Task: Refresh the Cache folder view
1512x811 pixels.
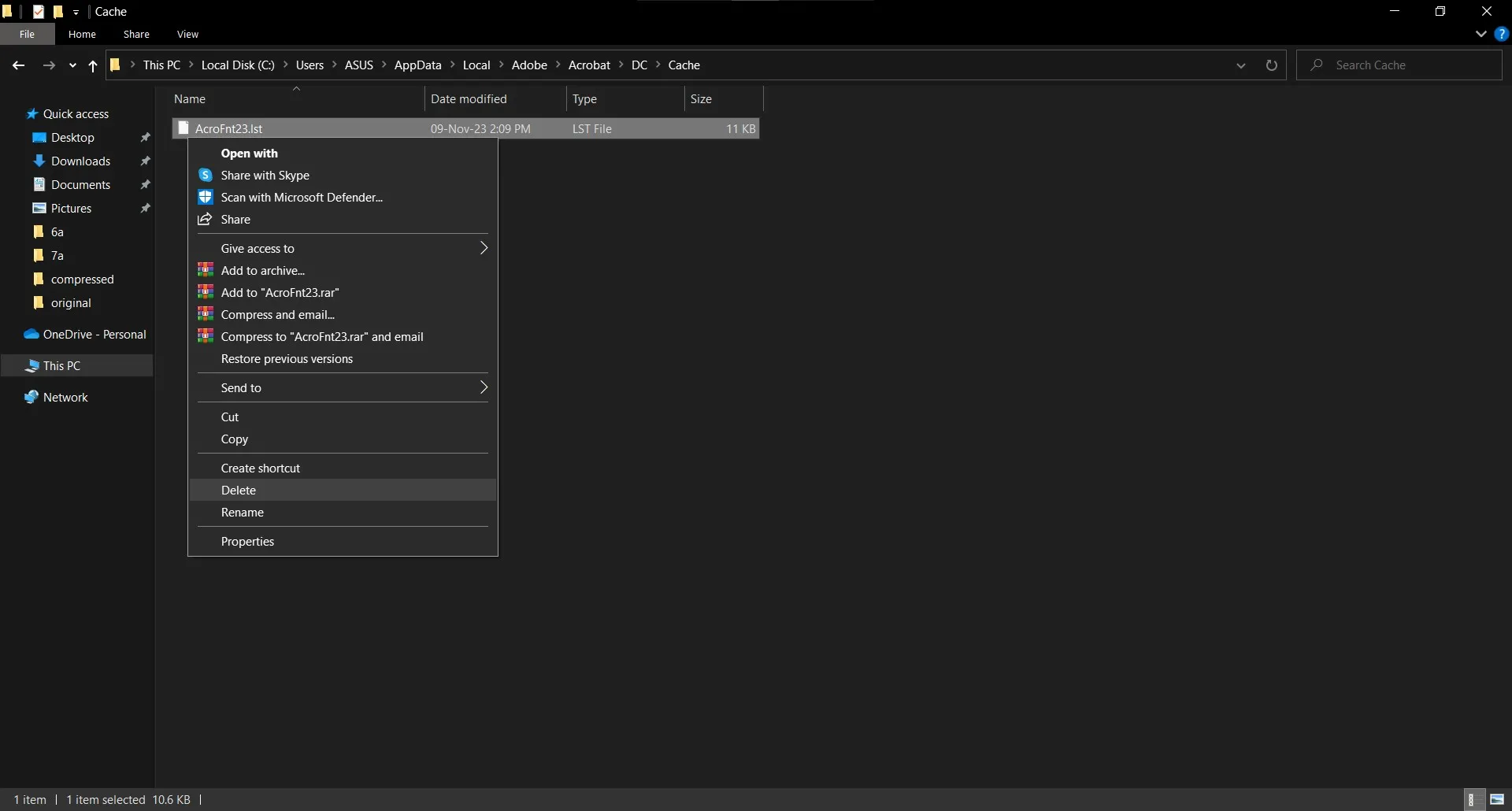Action: click(1272, 65)
